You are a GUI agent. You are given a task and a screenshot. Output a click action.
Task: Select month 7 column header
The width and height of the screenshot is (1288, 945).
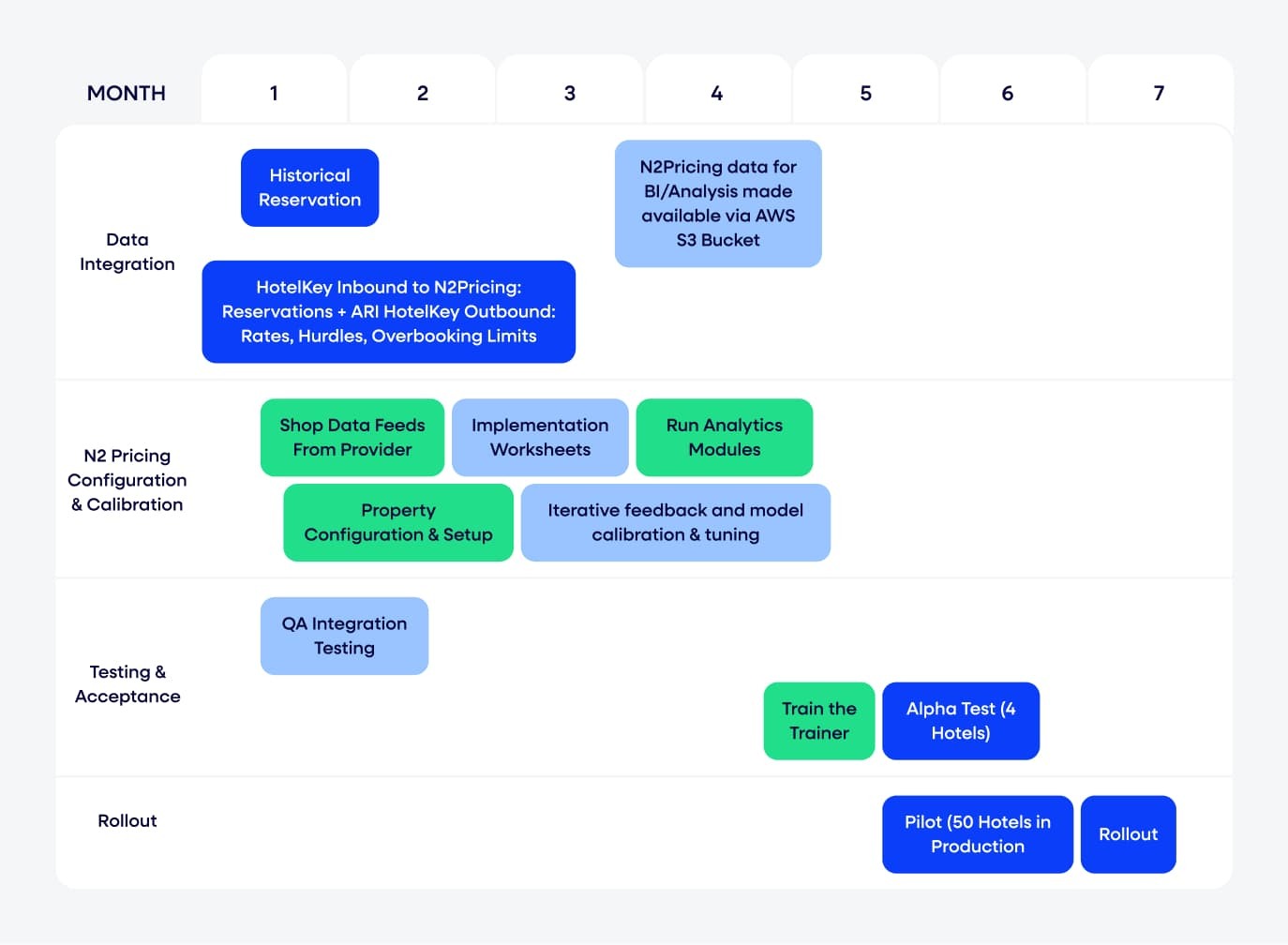coord(1160,93)
